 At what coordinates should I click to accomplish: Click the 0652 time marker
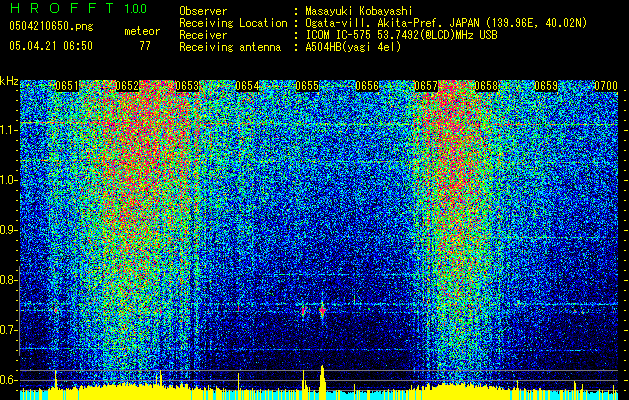(x=127, y=86)
